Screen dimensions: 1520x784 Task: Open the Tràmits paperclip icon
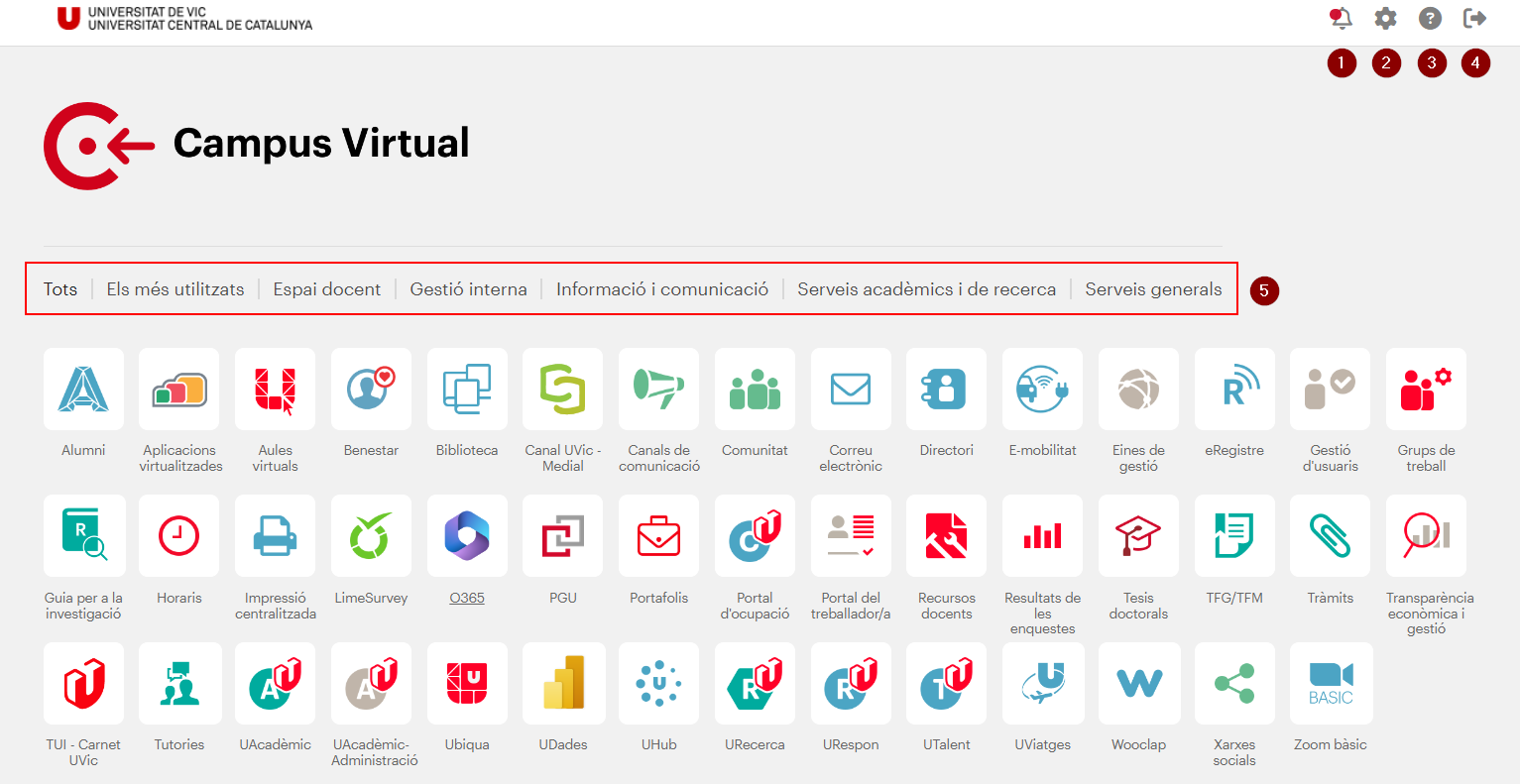pos(1331,536)
